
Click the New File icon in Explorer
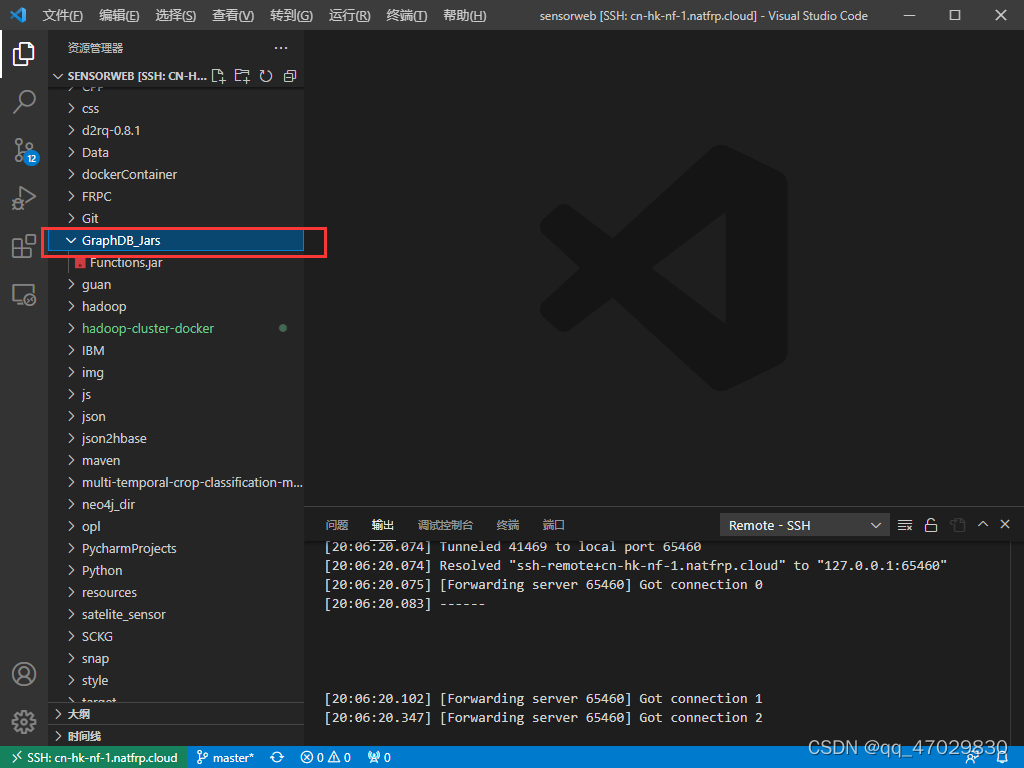click(218, 75)
